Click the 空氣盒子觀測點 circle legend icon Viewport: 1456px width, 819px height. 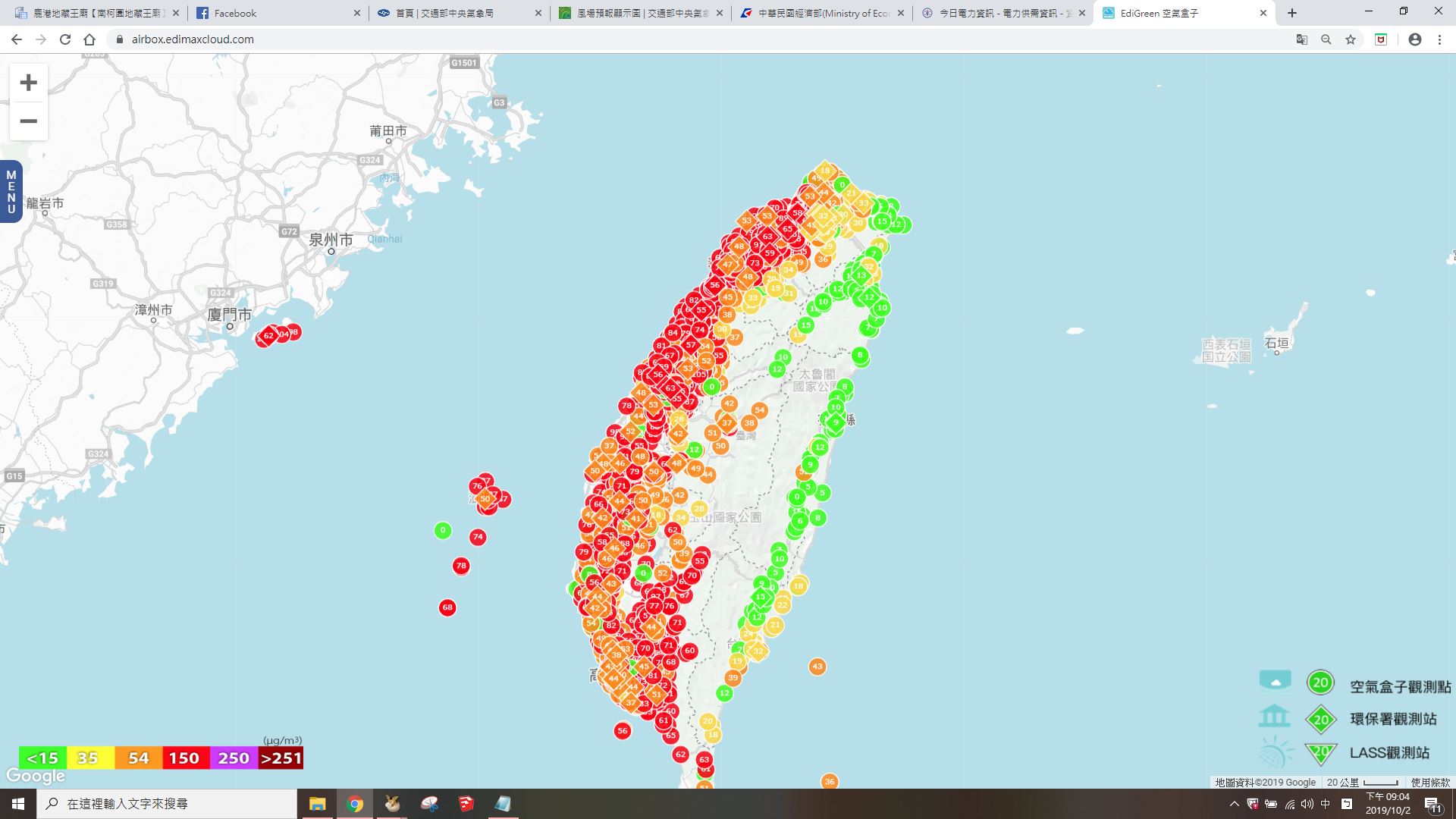(1320, 682)
